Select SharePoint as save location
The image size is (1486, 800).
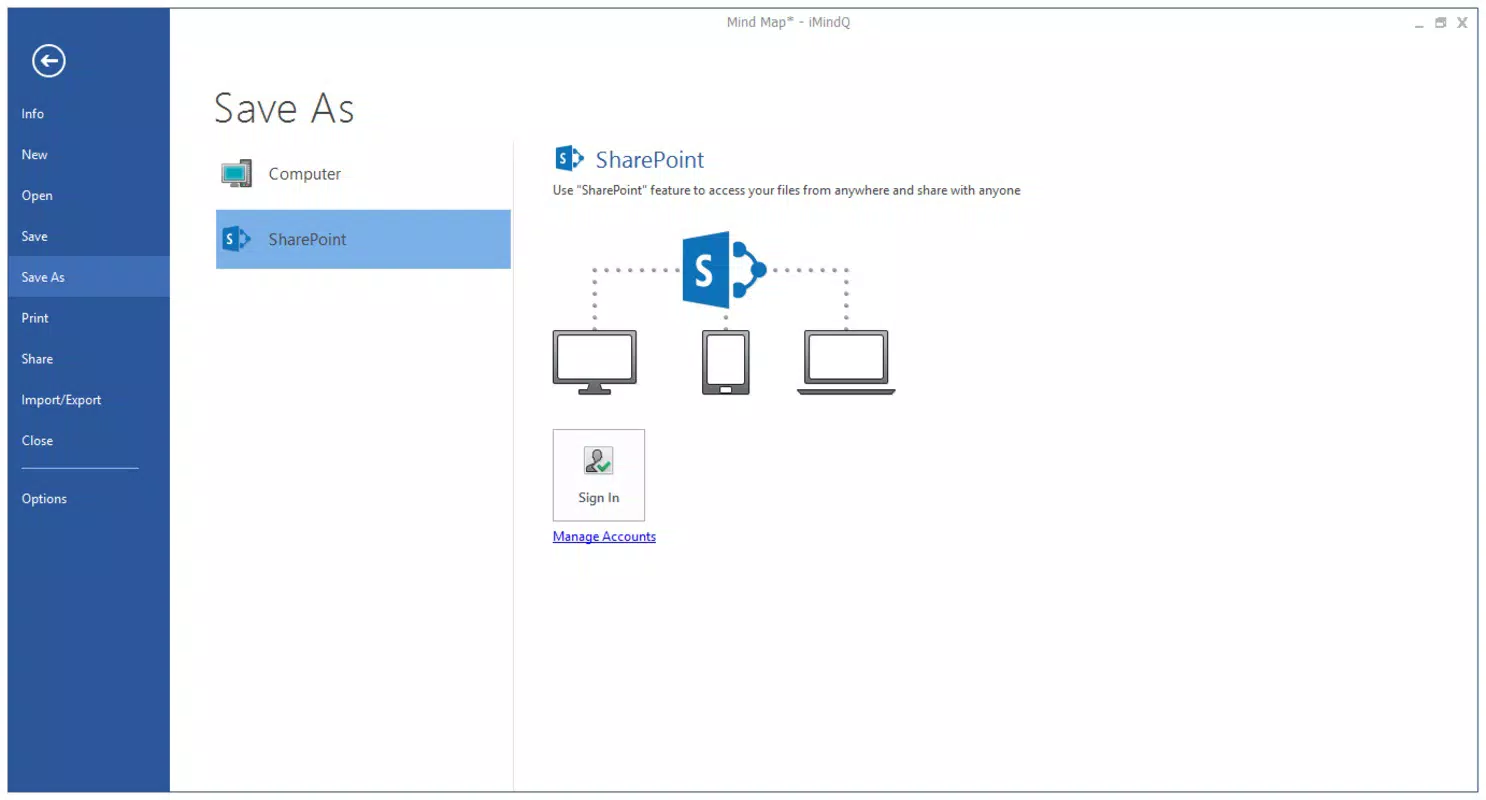point(363,239)
